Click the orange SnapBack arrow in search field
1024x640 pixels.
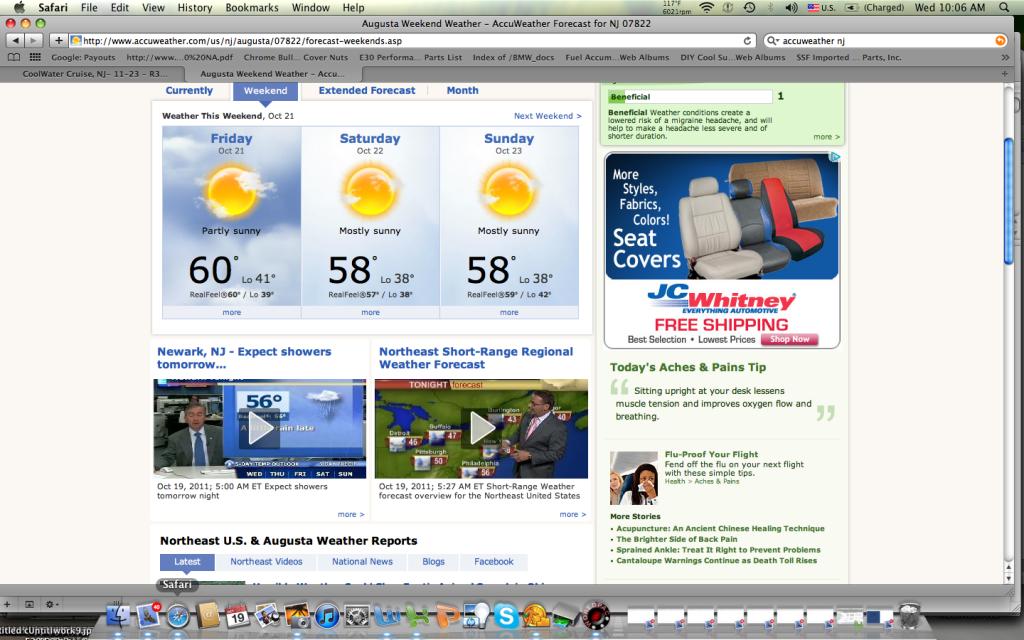coord(999,40)
